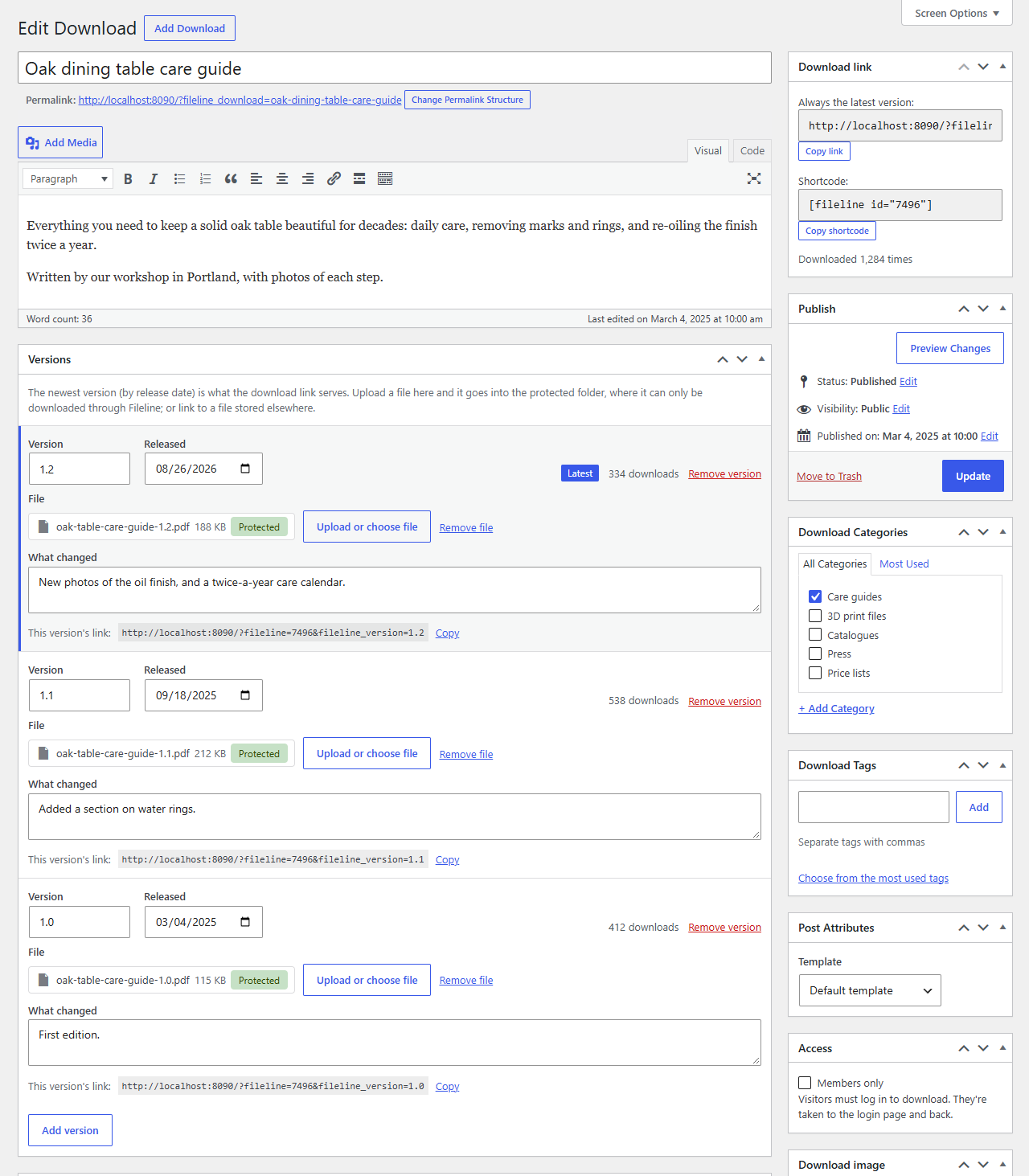
Task: Collapse the Download Categories panel
Action: tap(1002, 532)
